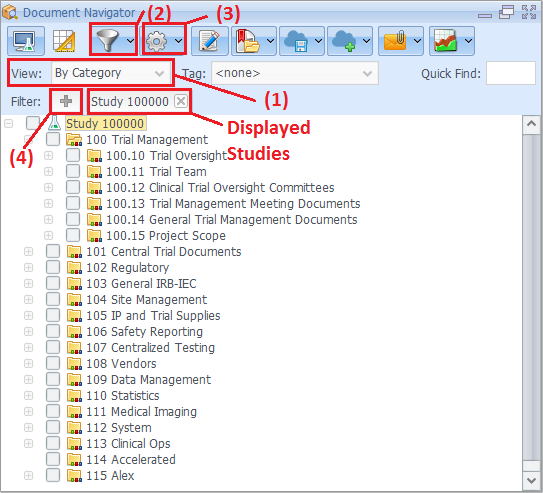Open the gear settings toolbar icon
543x493 pixels.
[163, 41]
